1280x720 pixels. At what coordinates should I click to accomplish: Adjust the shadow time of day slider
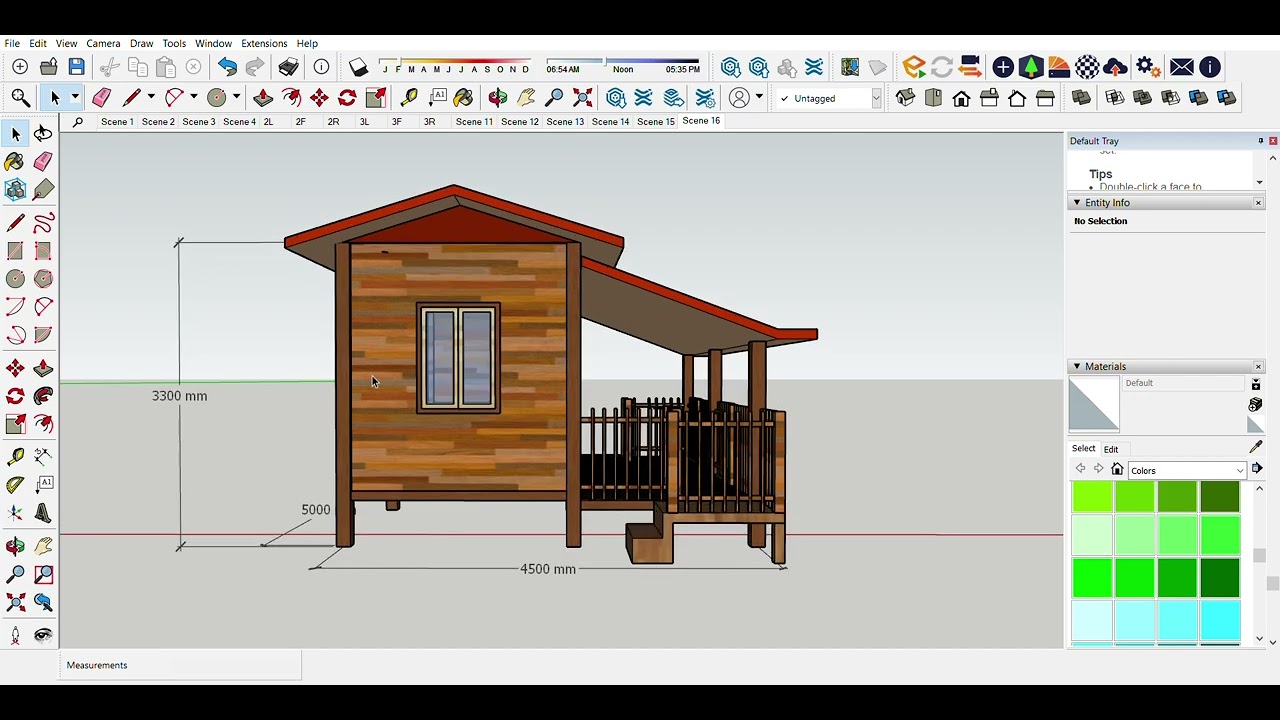(x=622, y=66)
